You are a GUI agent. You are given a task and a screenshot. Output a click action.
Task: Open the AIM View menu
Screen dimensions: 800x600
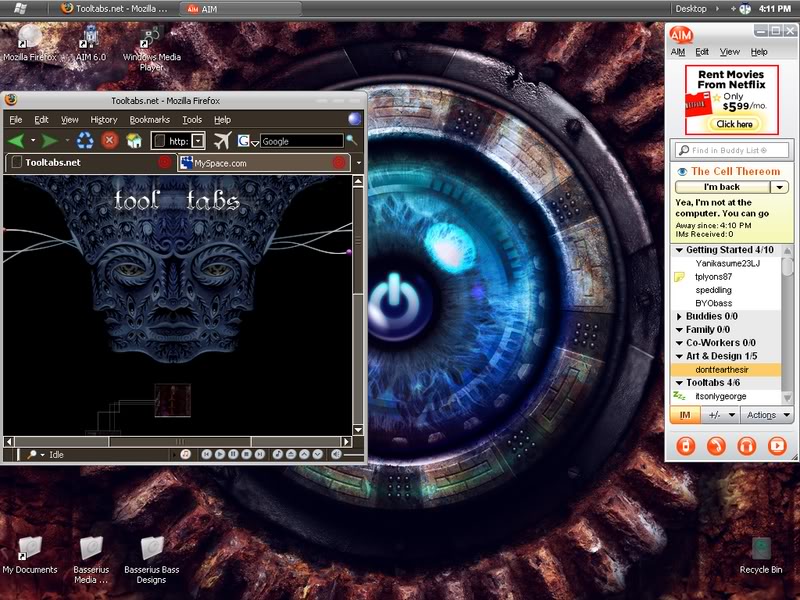730,52
